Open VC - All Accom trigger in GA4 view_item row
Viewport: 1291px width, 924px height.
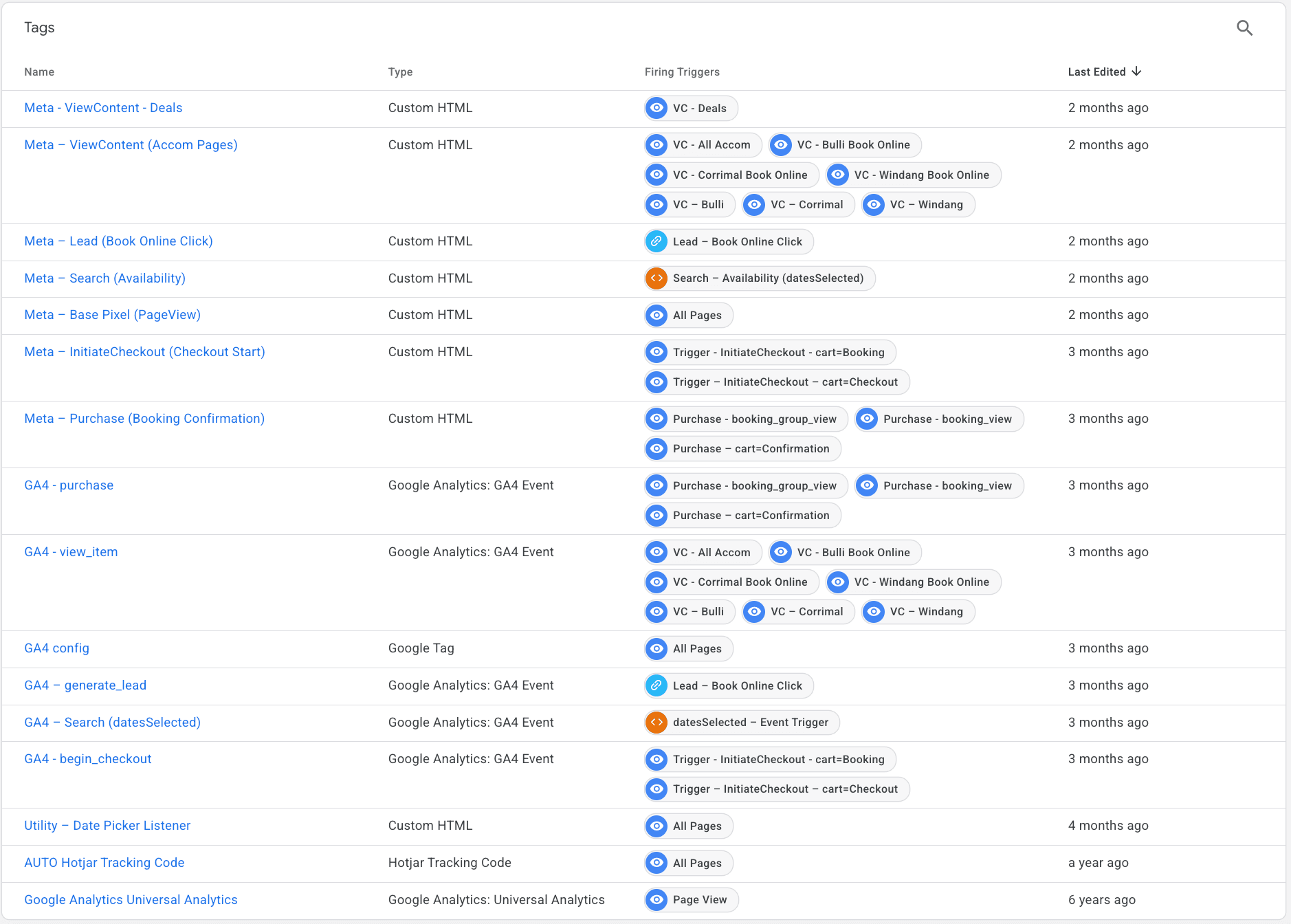coord(703,552)
